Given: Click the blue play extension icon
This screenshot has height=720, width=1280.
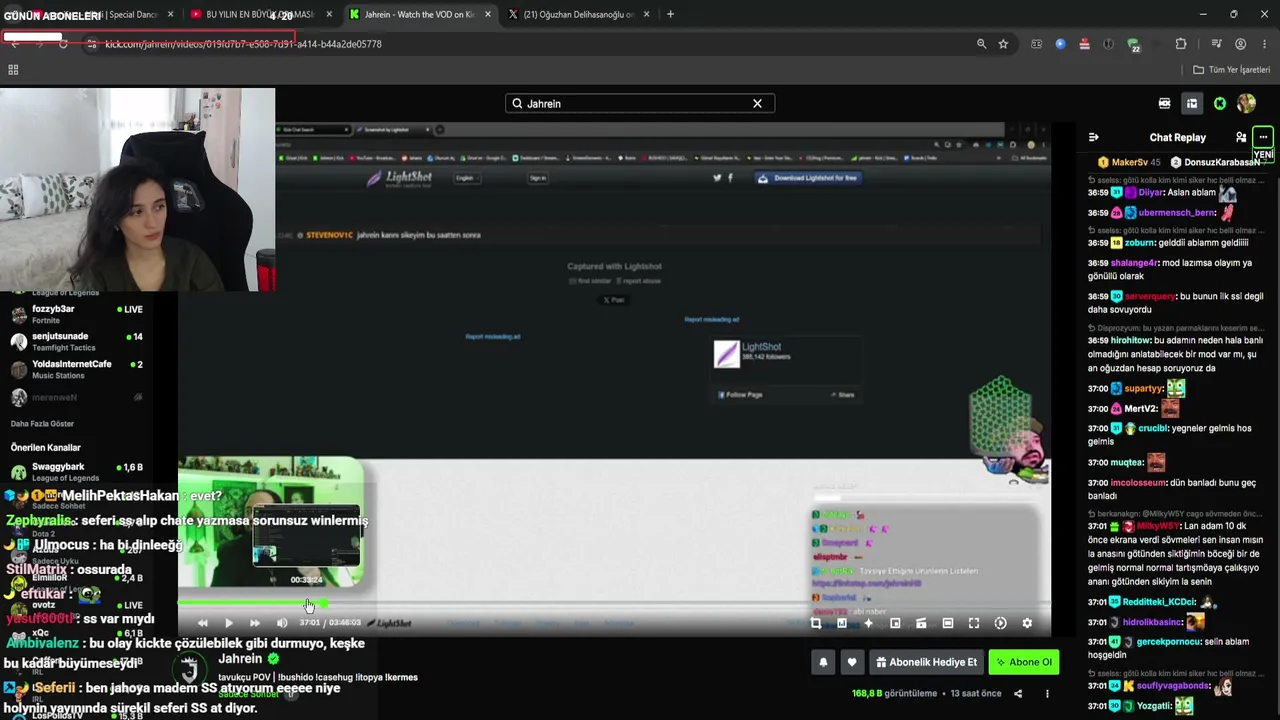Looking at the screenshot, I should click(1060, 44).
